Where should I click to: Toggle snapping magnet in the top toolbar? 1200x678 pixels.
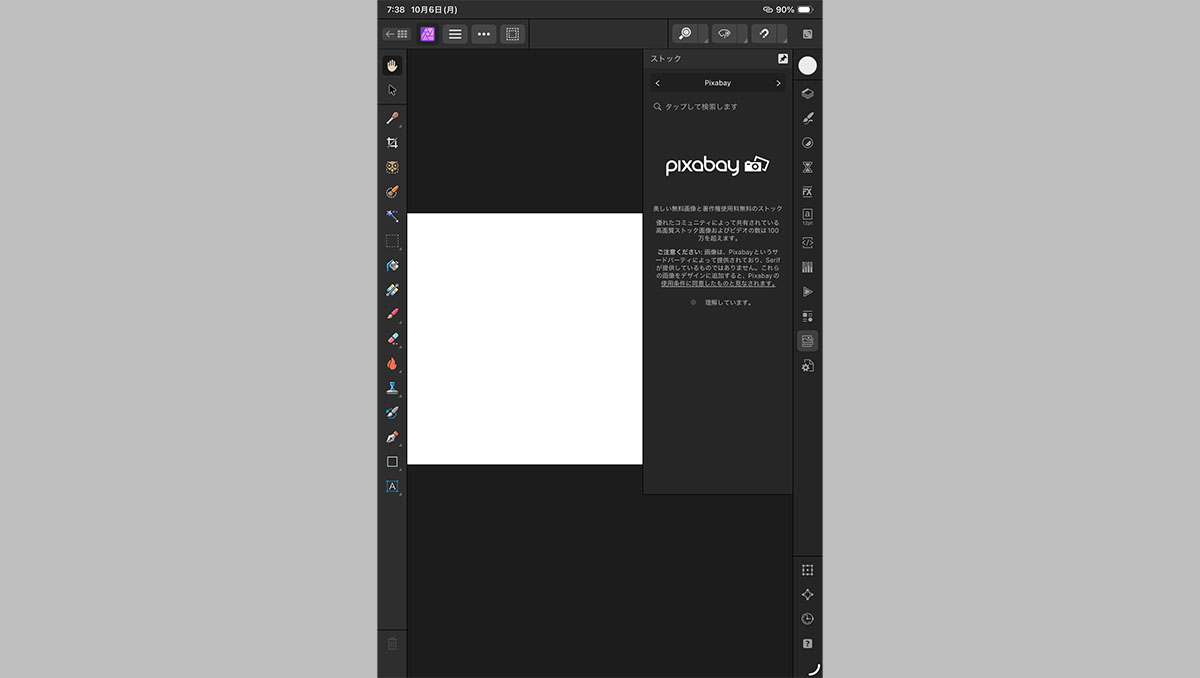pyautogui.click(x=764, y=33)
